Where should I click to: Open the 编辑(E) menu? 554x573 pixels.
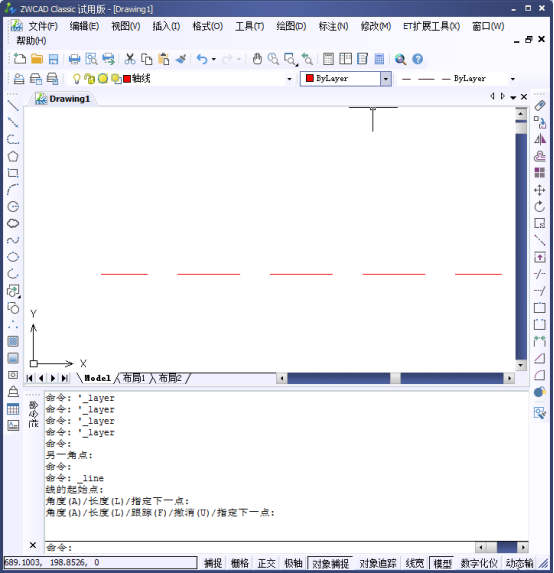[x=84, y=26]
